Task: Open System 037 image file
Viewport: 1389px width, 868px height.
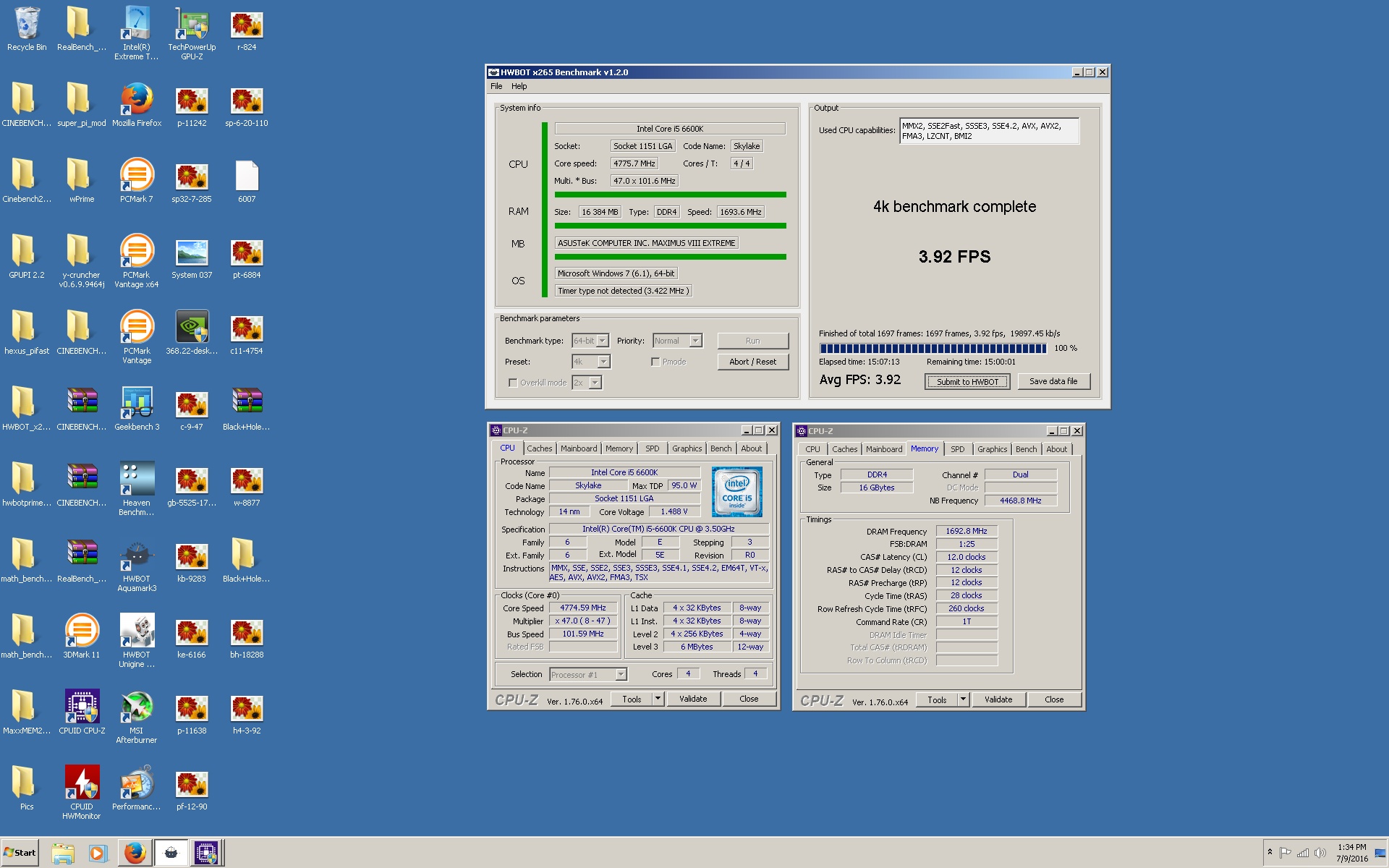Action: click(192, 258)
